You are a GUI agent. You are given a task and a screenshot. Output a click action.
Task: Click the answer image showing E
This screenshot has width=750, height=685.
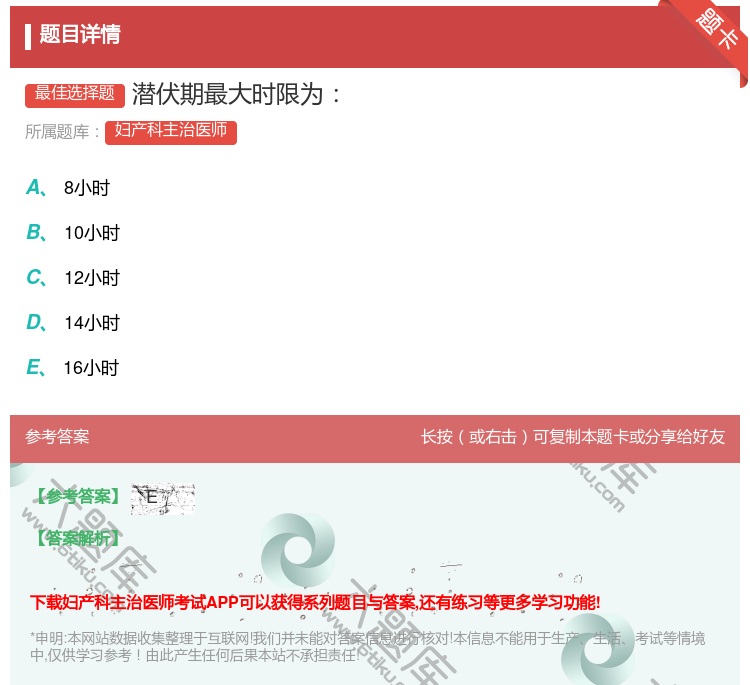(163, 499)
